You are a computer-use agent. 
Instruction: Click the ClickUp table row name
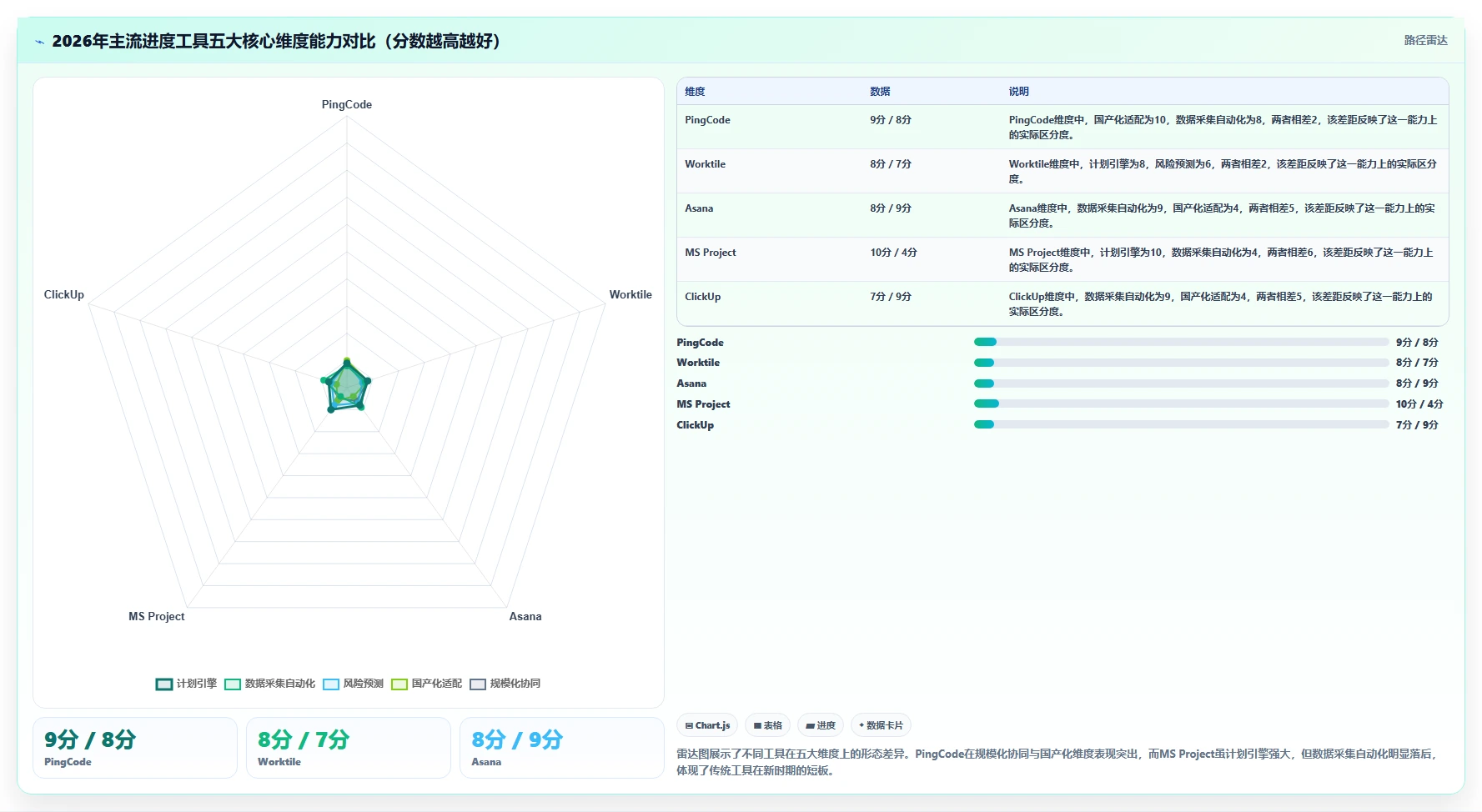(702, 297)
